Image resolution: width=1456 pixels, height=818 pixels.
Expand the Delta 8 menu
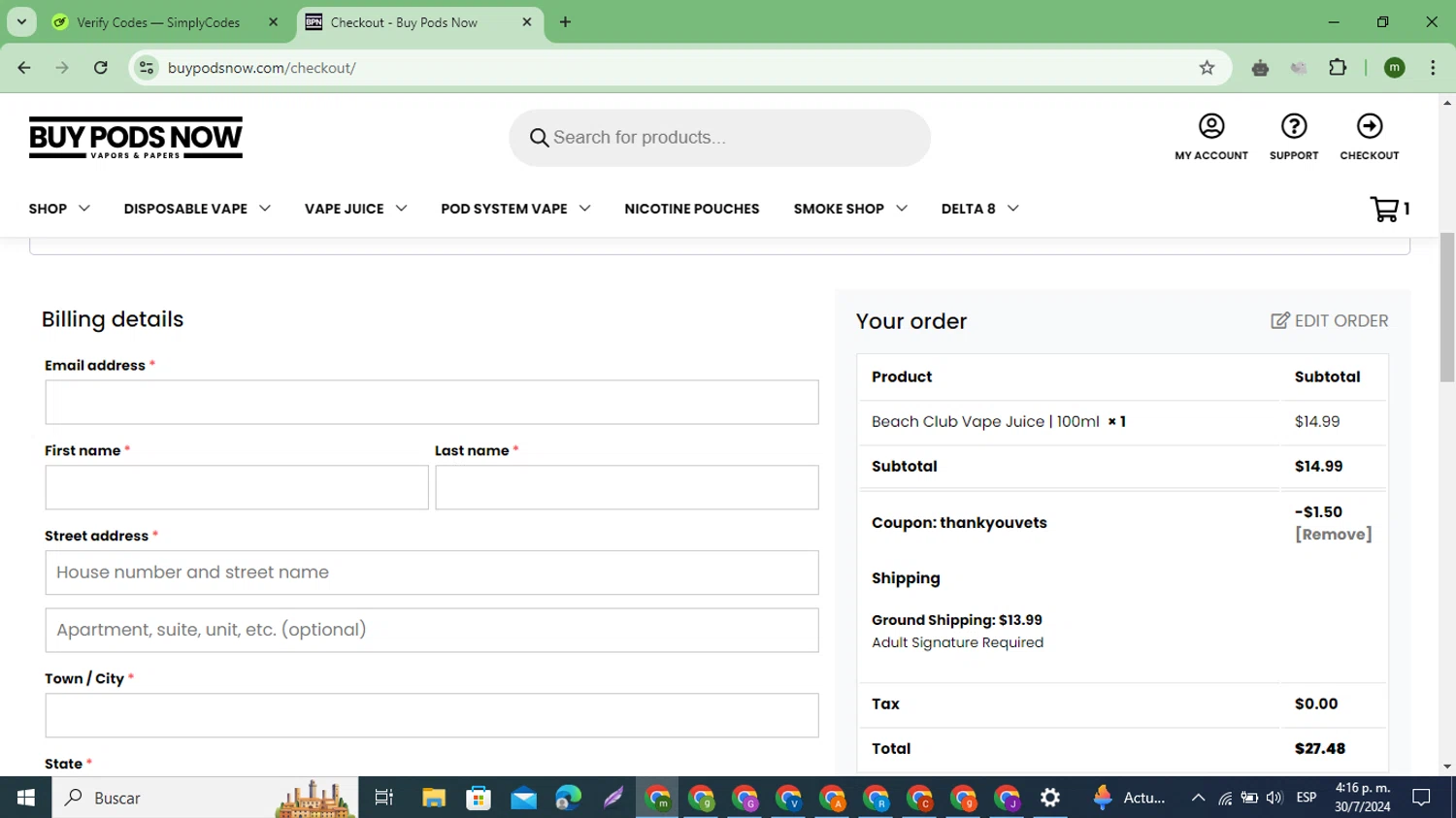[979, 209]
